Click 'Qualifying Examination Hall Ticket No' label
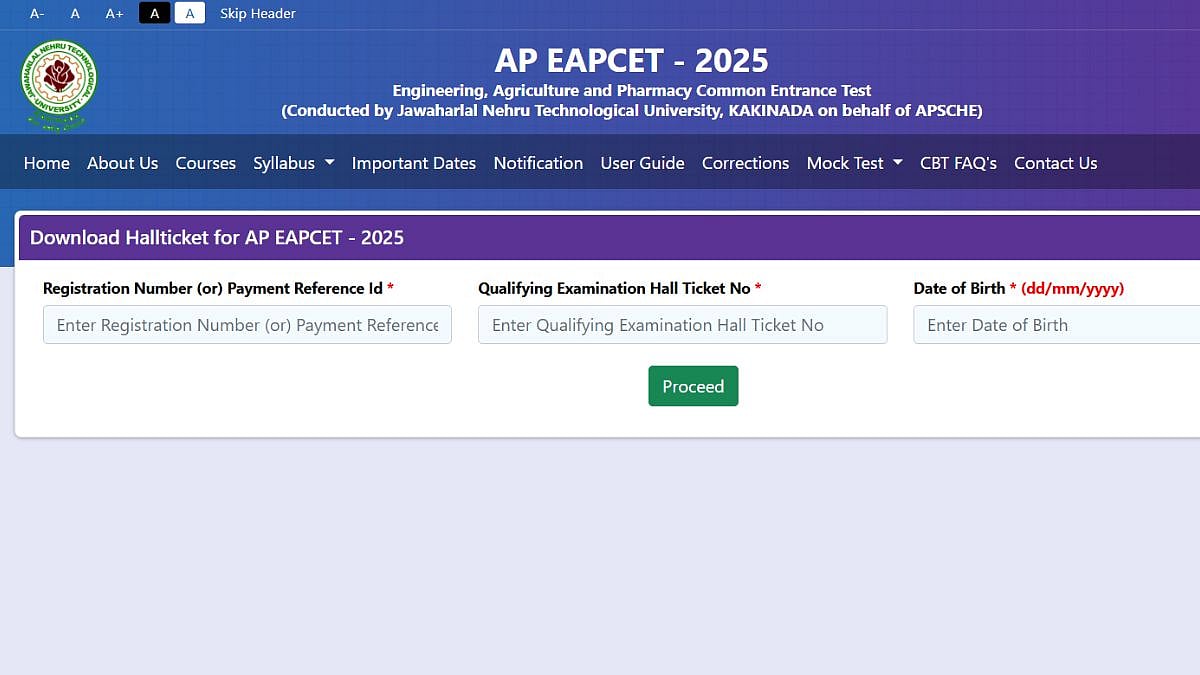Viewport: 1200px width, 675px height. click(x=614, y=288)
